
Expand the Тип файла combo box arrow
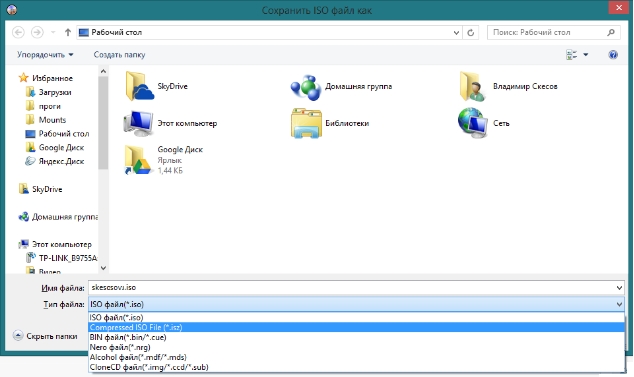tap(619, 304)
